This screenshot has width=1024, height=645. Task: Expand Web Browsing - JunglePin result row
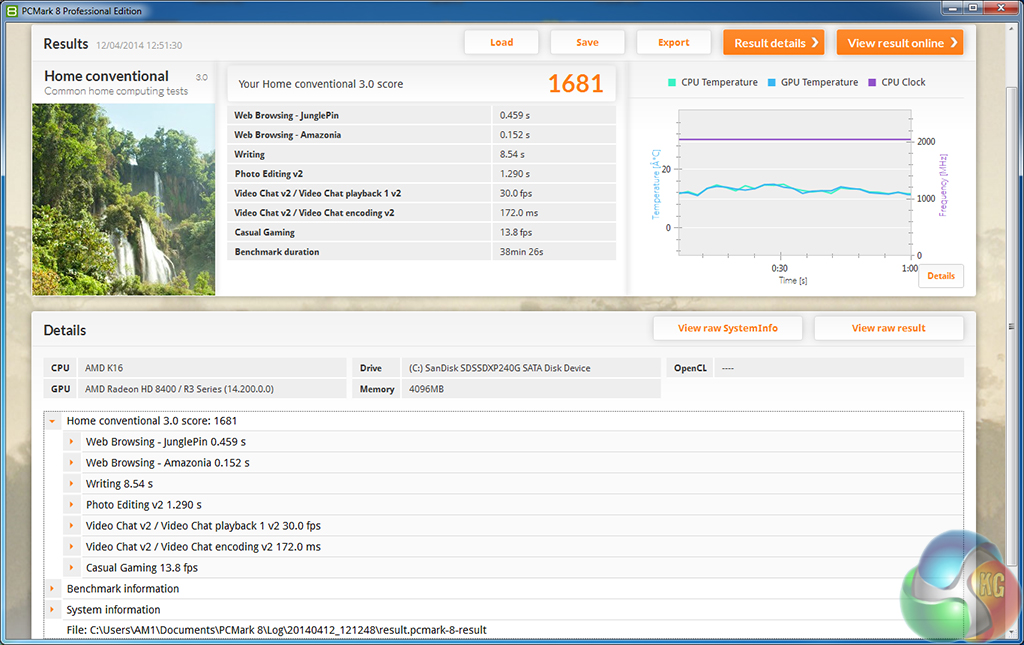(x=72, y=442)
